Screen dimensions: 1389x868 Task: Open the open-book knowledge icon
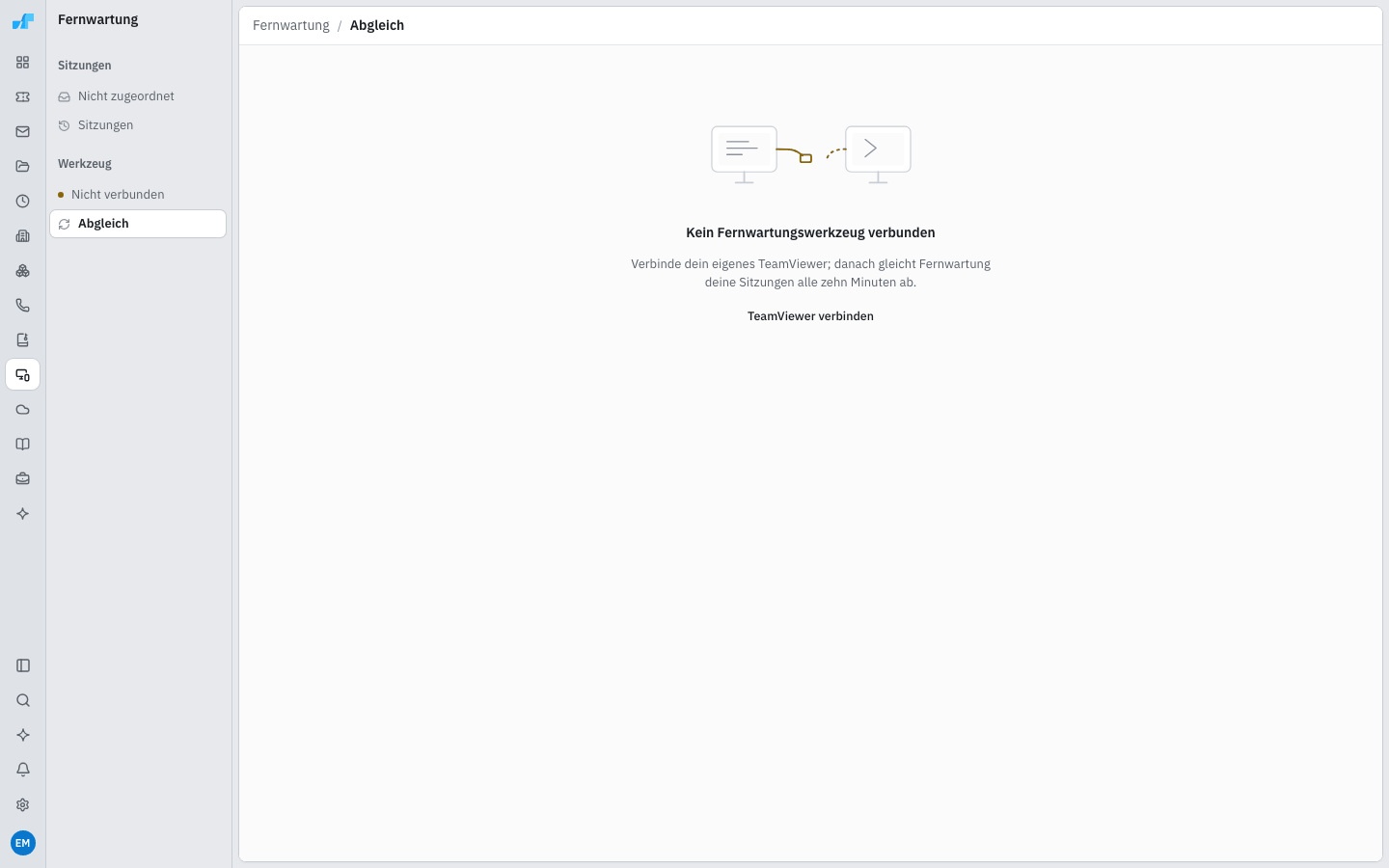(x=22, y=445)
